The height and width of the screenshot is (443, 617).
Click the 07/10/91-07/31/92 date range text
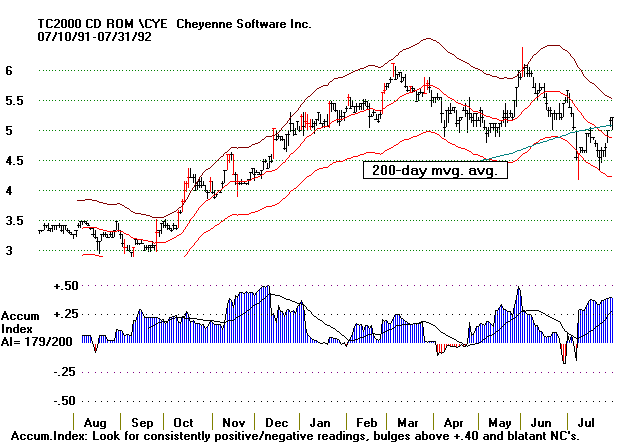pos(97,36)
